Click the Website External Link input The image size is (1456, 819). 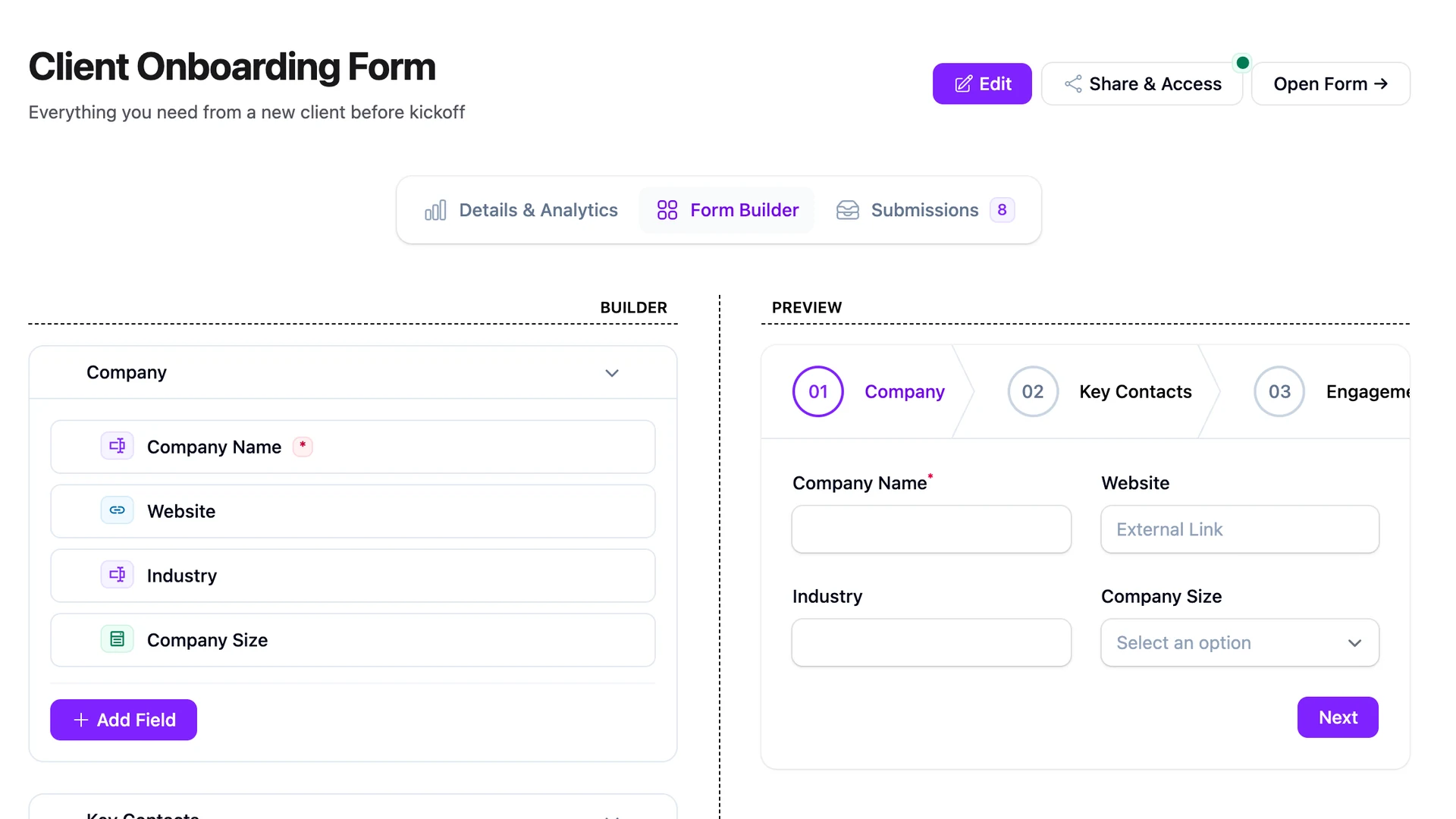[x=1240, y=529]
